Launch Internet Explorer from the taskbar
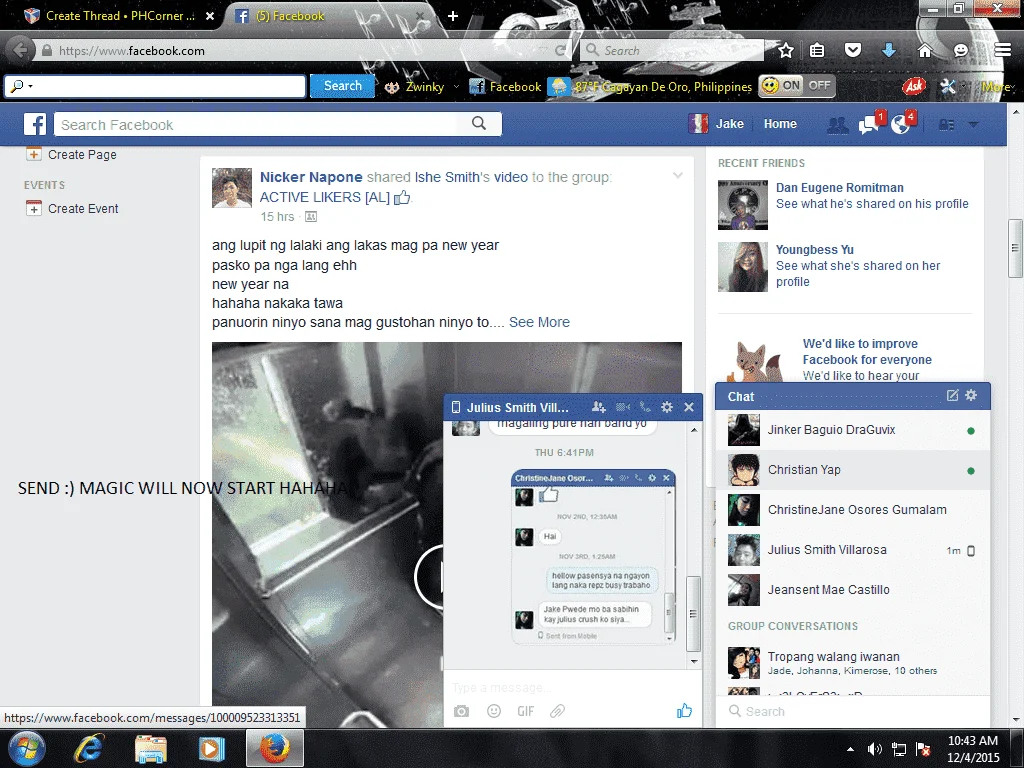The image size is (1024, 768). coord(88,748)
